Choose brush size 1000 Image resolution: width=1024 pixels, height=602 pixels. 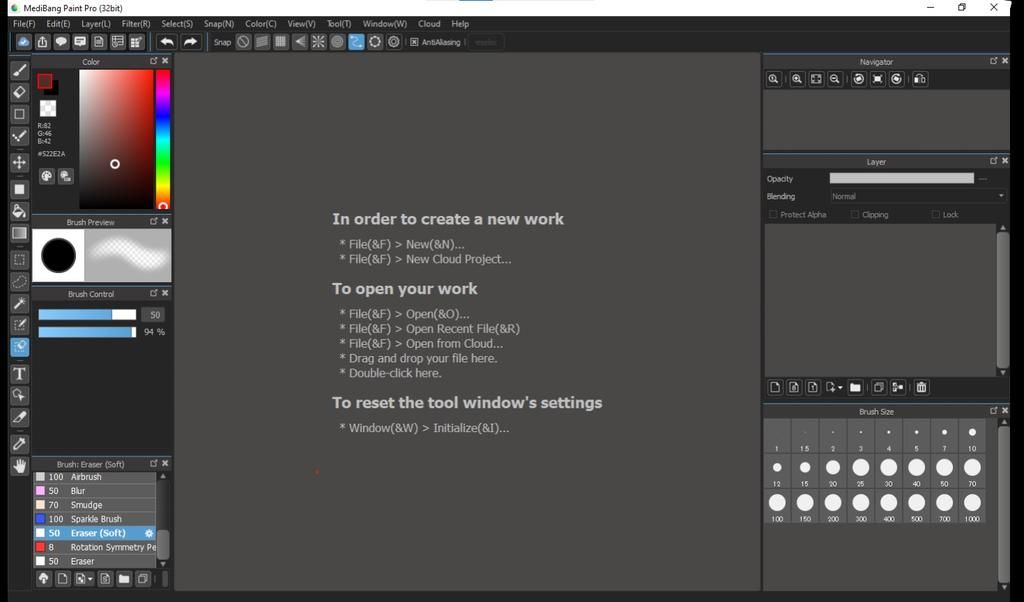point(972,506)
